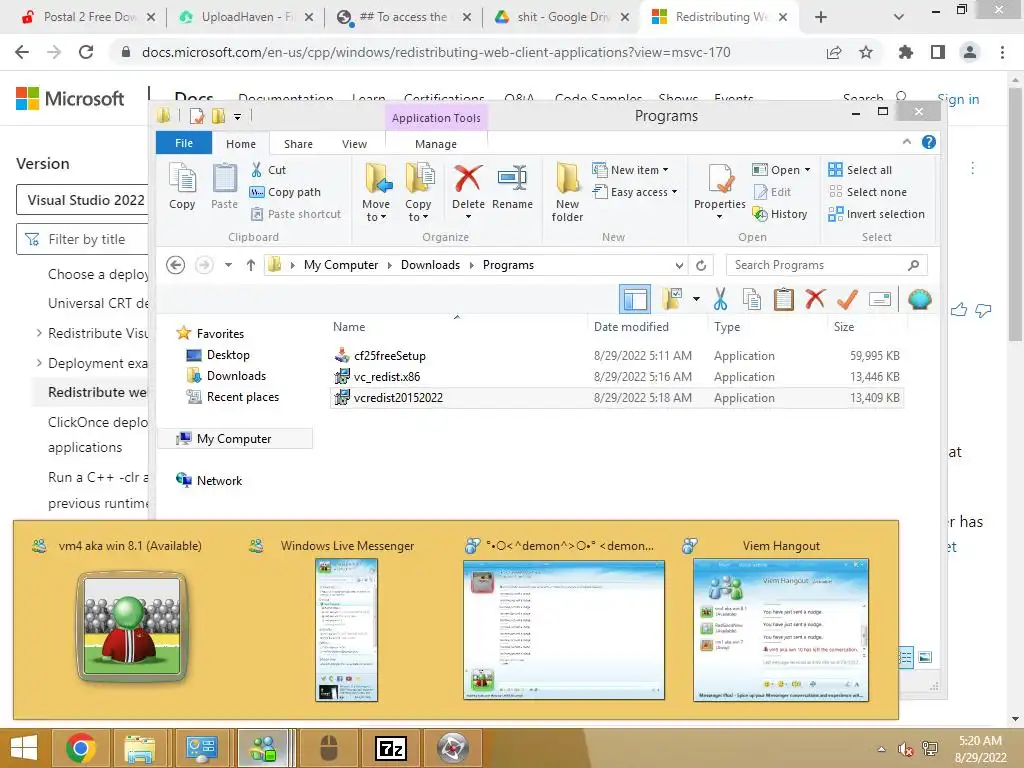Switch to the Share ribbon tab

point(298,144)
